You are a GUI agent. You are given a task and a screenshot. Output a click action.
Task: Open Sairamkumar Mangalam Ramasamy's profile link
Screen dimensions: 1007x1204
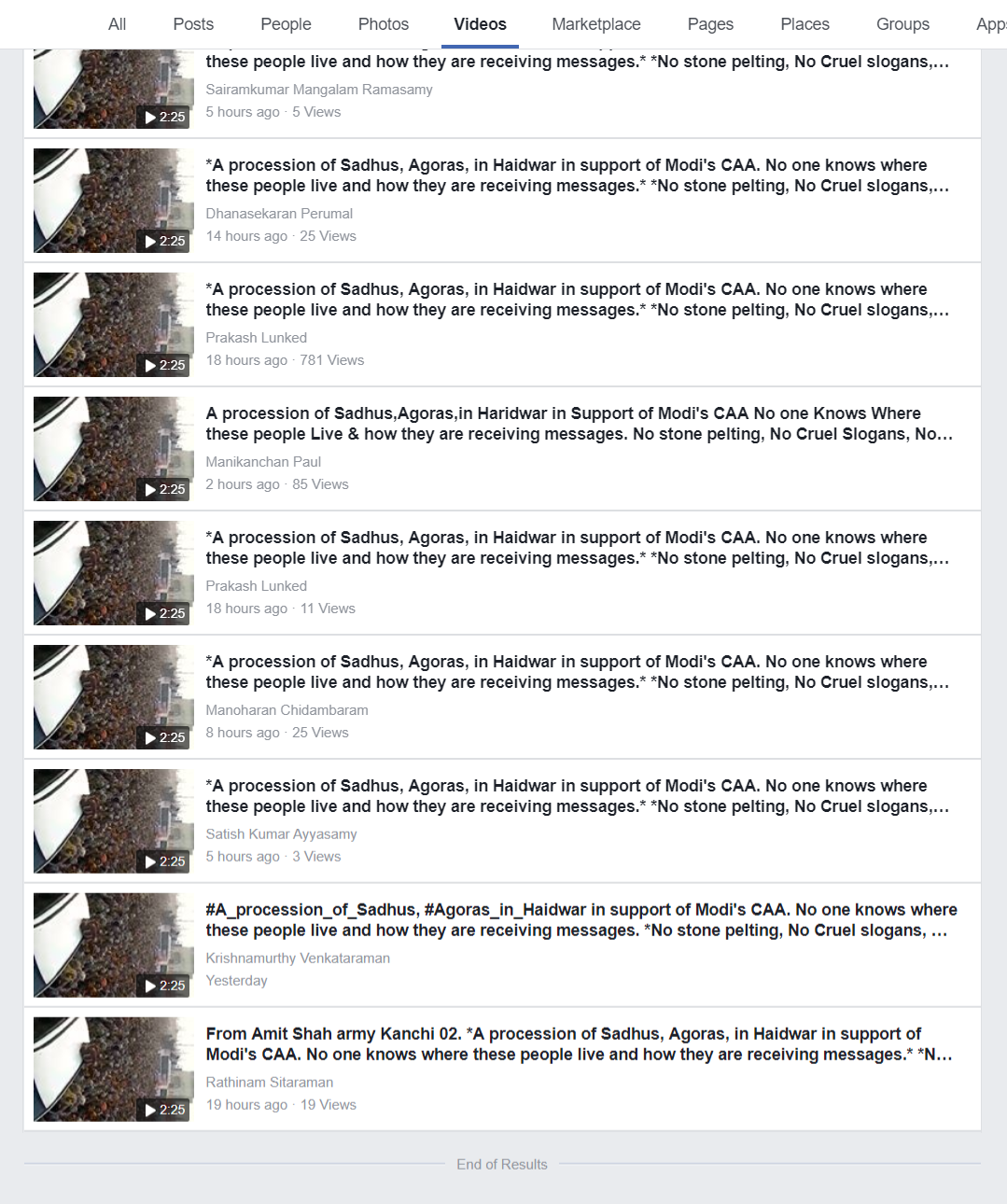tap(319, 90)
